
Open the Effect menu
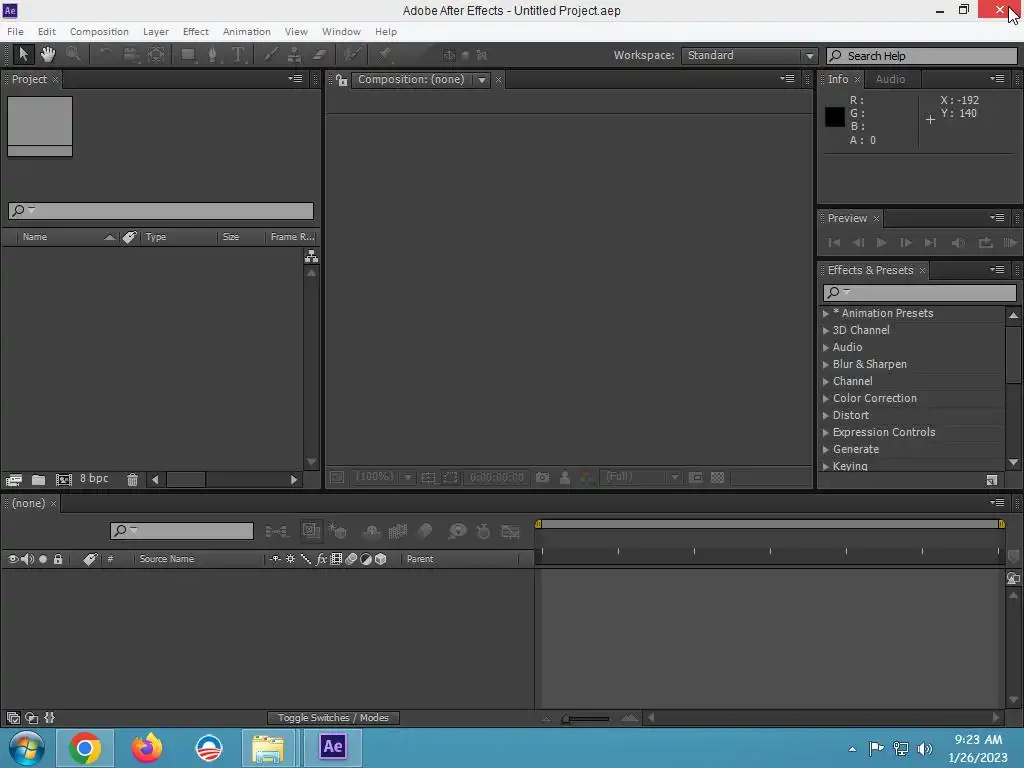point(196,31)
